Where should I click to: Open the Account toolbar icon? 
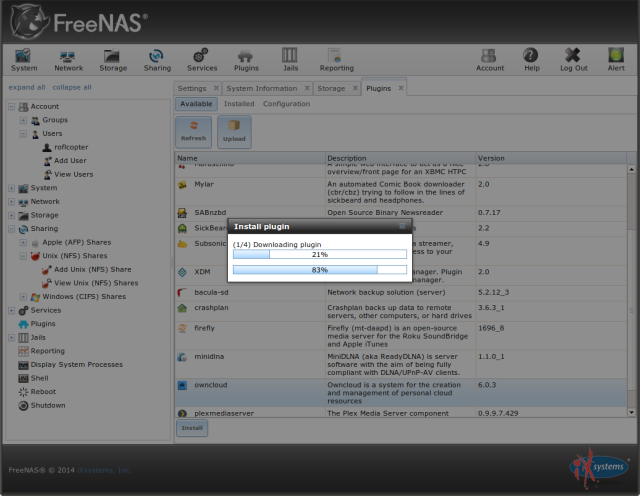(489, 60)
